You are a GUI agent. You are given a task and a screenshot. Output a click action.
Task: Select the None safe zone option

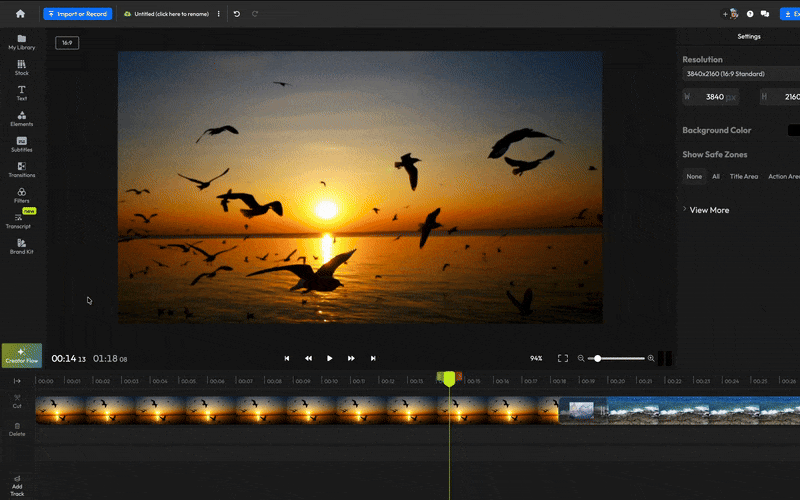694,176
